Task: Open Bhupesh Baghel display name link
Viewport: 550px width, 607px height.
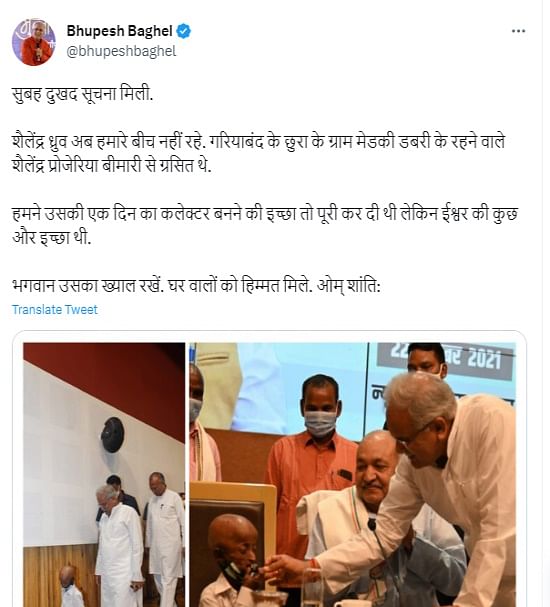Action: point(119,31)
